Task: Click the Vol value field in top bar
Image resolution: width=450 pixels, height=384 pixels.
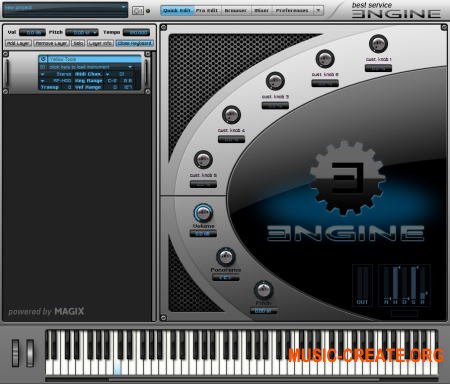Action: click(x=32, y=32)
